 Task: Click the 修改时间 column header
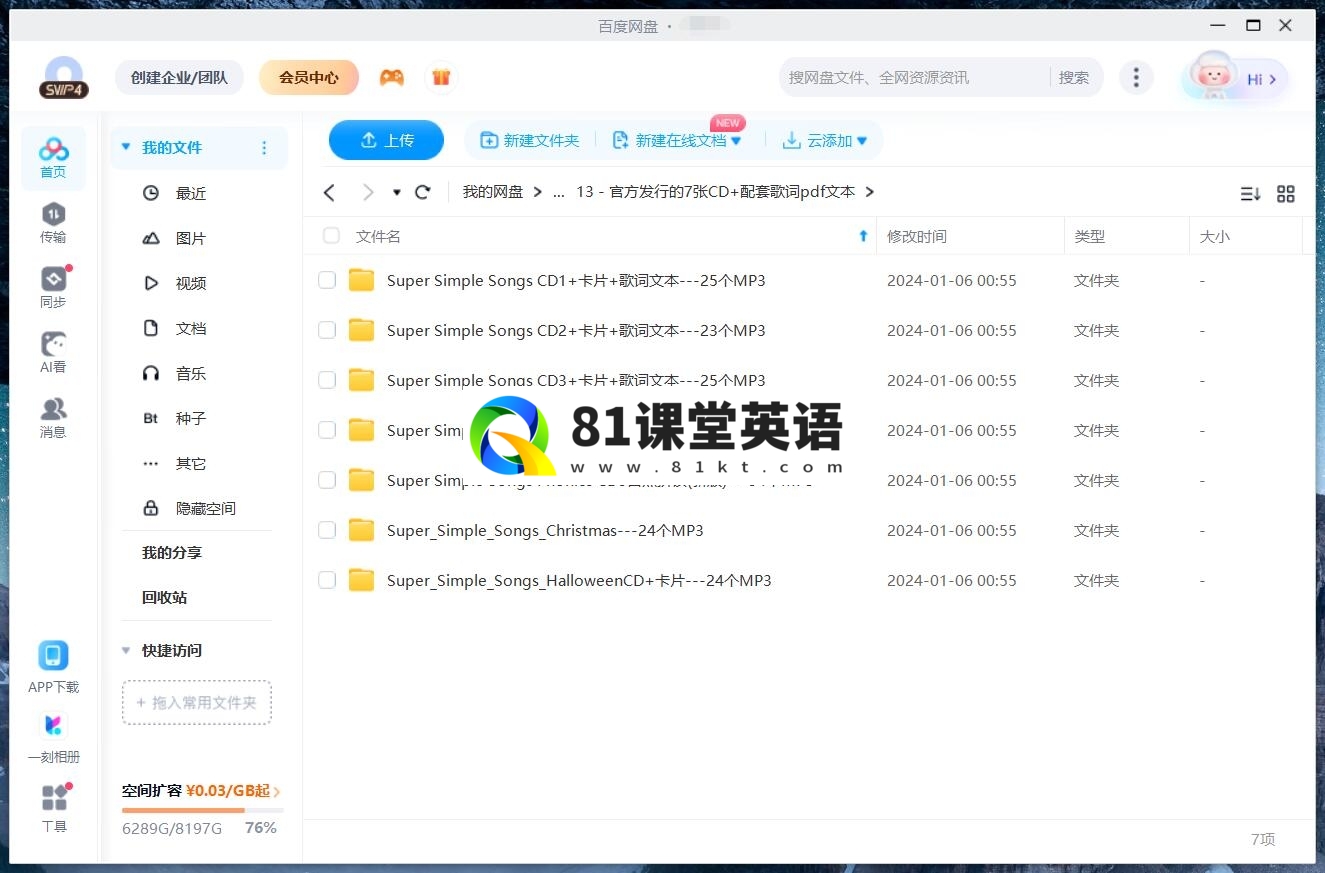click(x=917, y=236)
